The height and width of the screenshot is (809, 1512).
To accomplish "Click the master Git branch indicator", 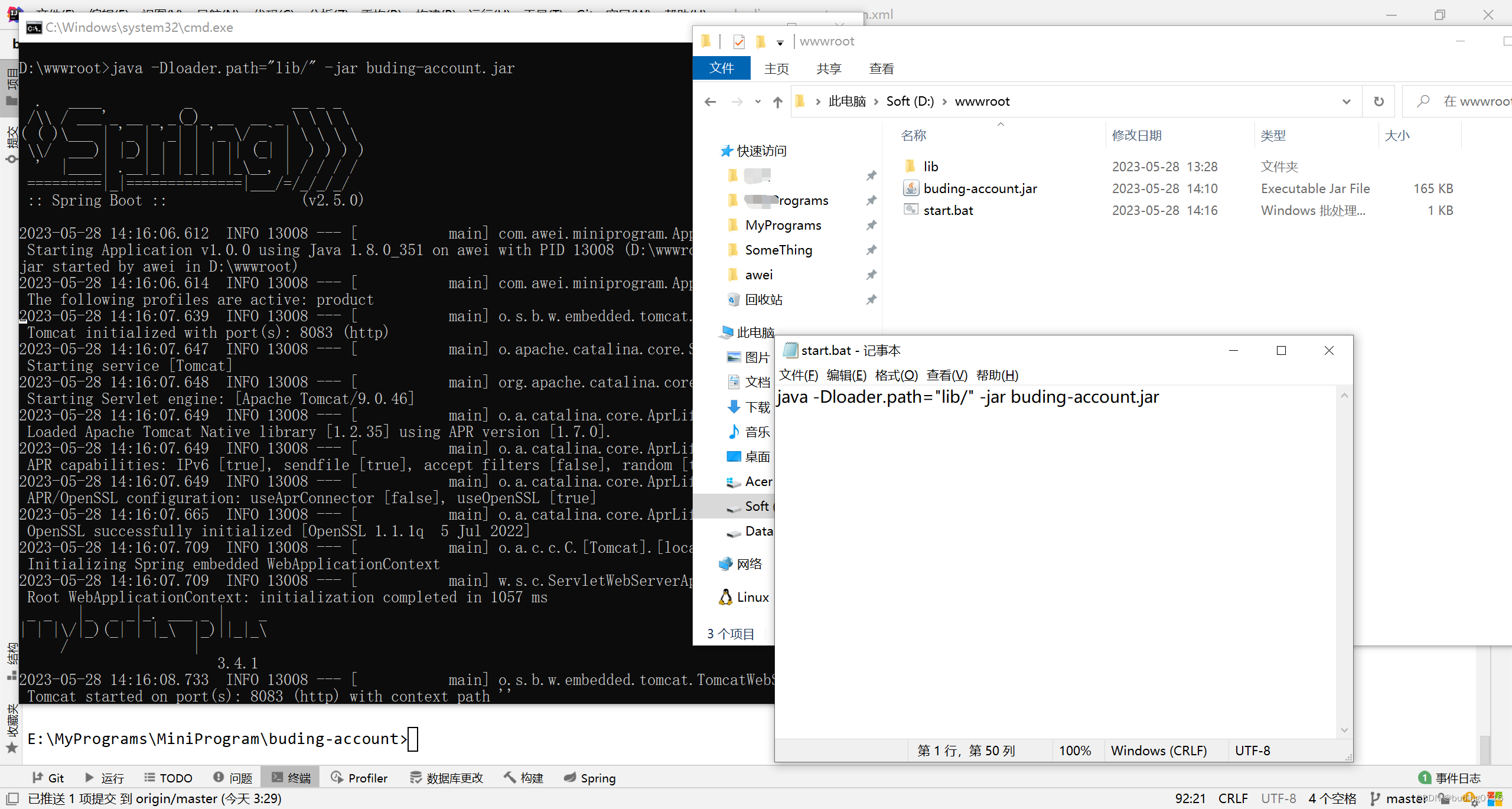I will 1405,798.
